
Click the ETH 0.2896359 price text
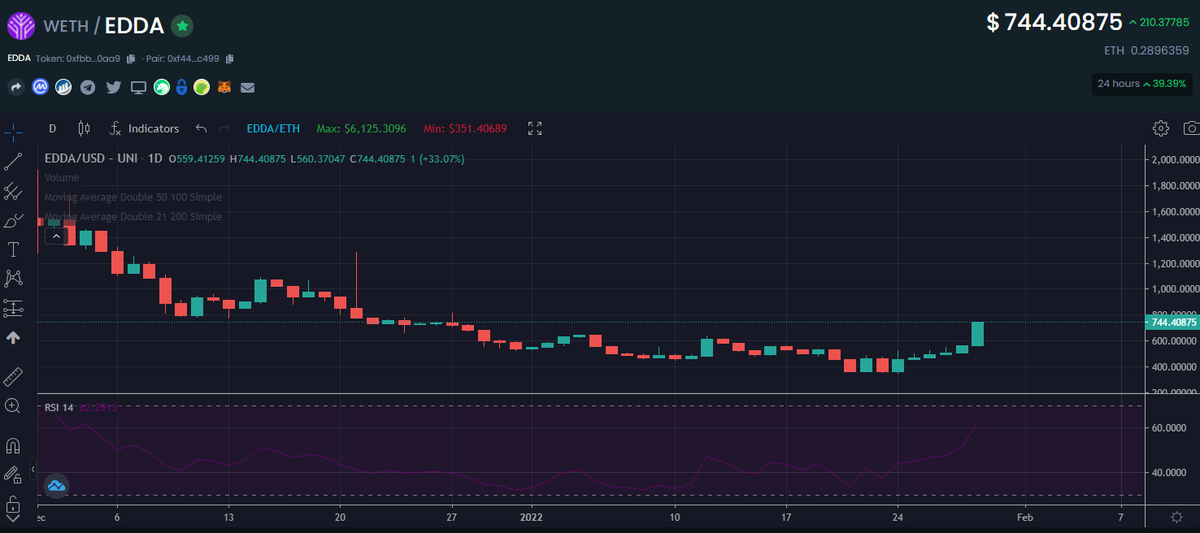(x=1146, y=49)
